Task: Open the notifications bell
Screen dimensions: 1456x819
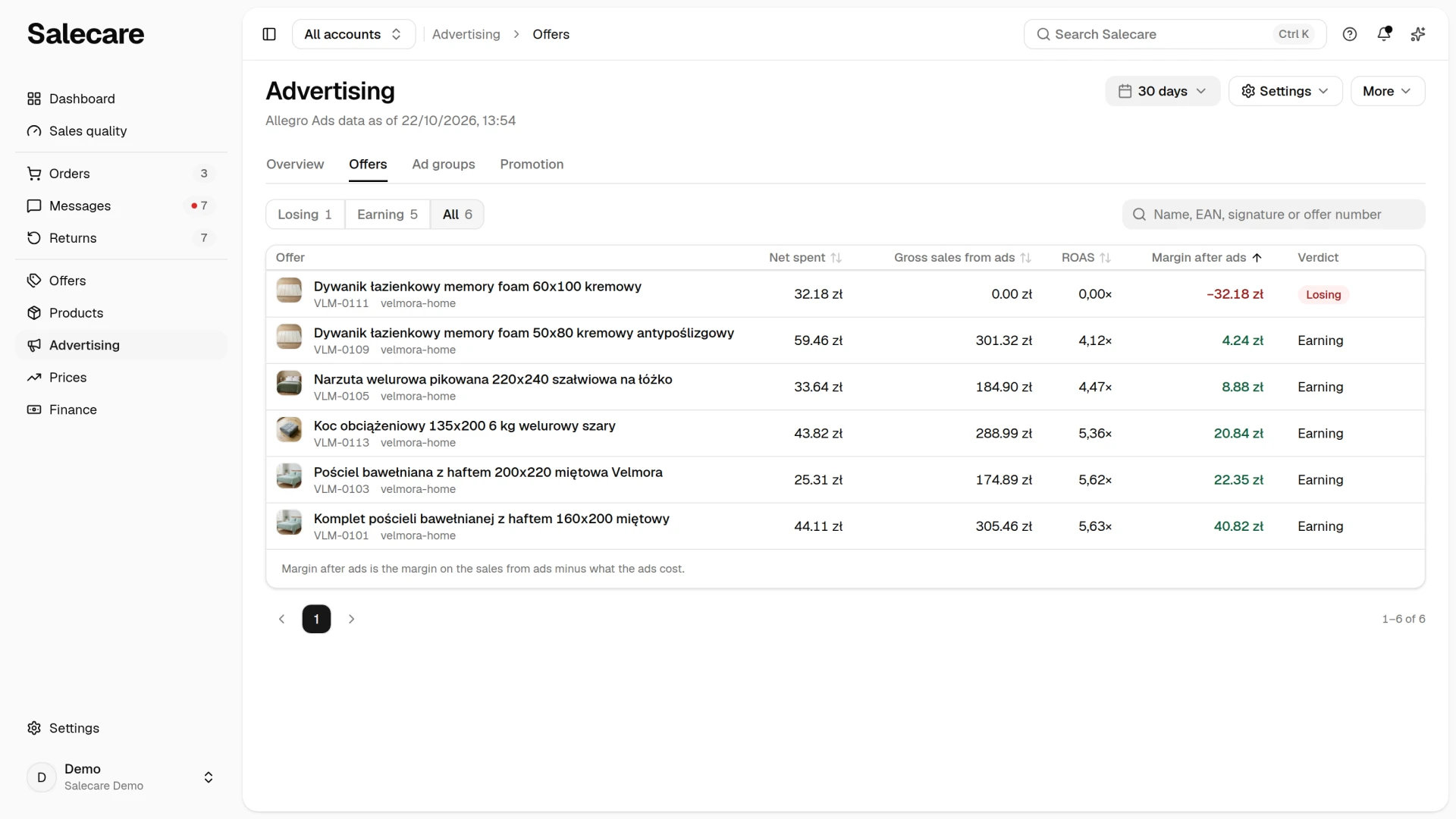Action: (x=1384, y=34)
